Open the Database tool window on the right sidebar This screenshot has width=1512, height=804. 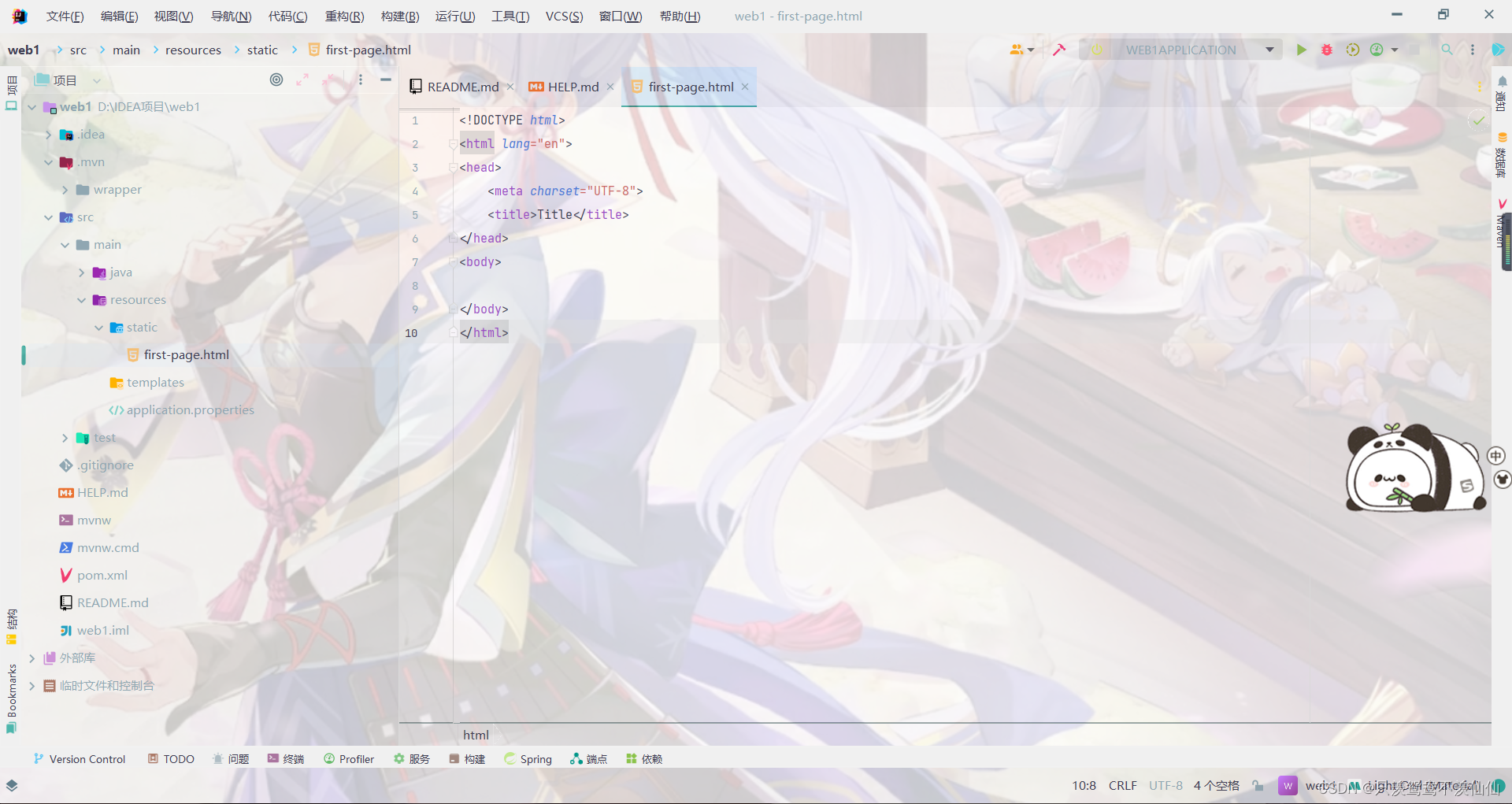click(1502, 154)
